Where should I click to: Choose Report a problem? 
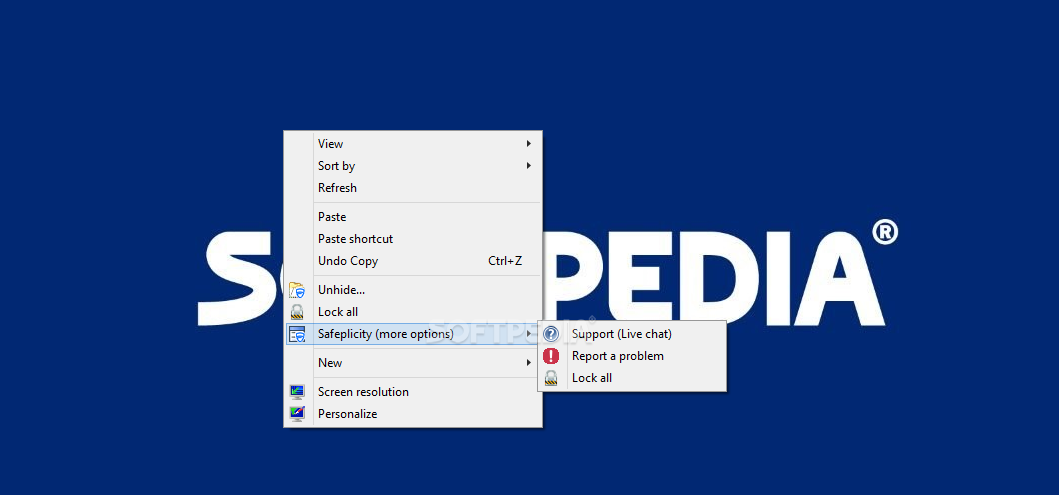coord(632,356)
